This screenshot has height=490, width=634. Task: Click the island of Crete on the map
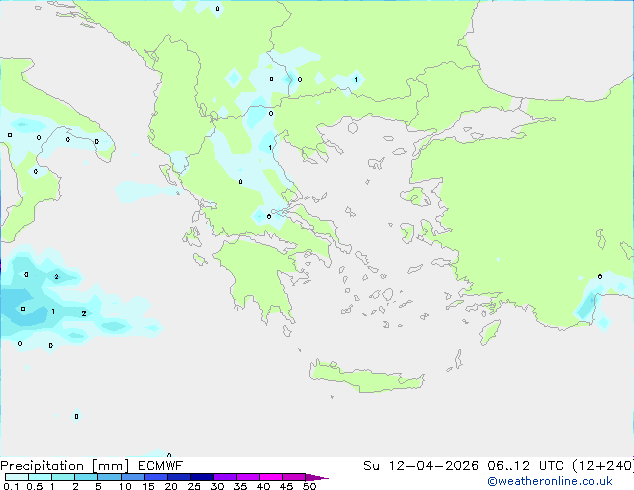tap(366, 378)
